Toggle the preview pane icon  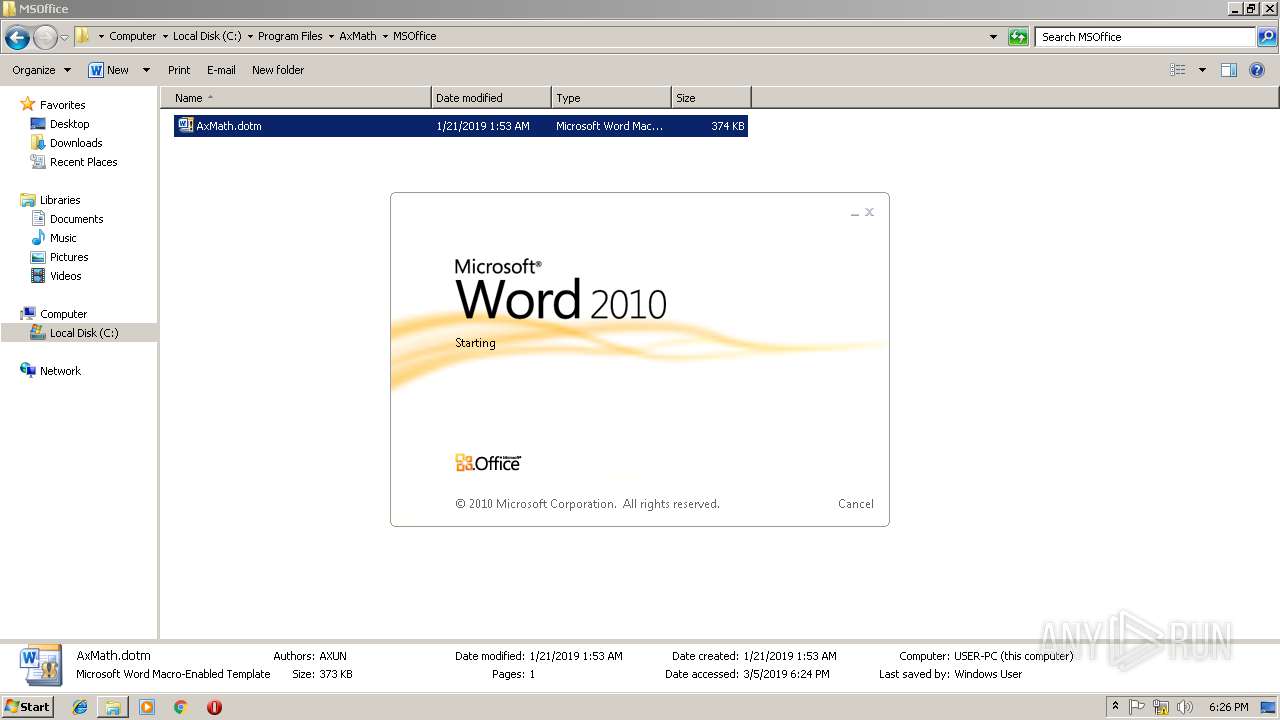point(1229,70)
